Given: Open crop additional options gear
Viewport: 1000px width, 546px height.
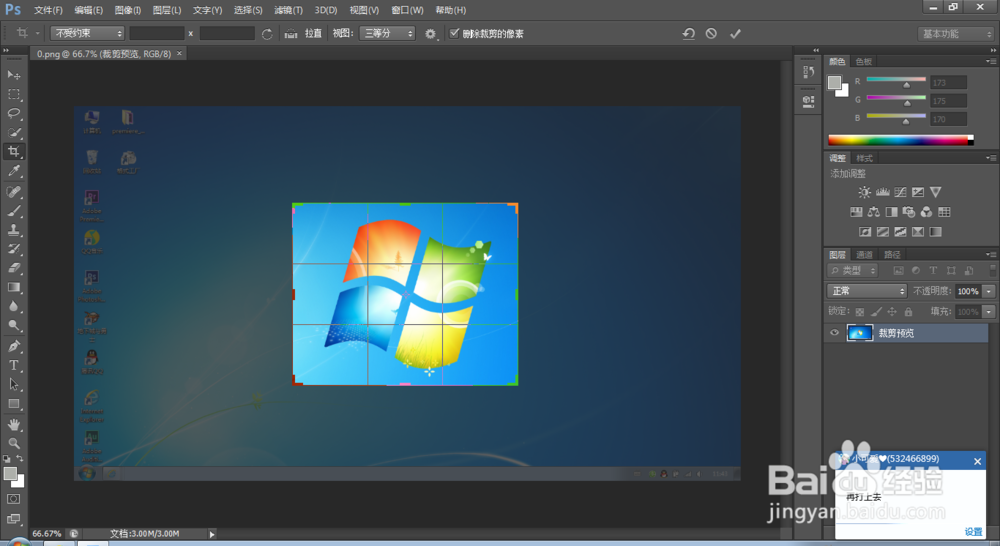Looking at the screenshot, I should click(430, 34).
